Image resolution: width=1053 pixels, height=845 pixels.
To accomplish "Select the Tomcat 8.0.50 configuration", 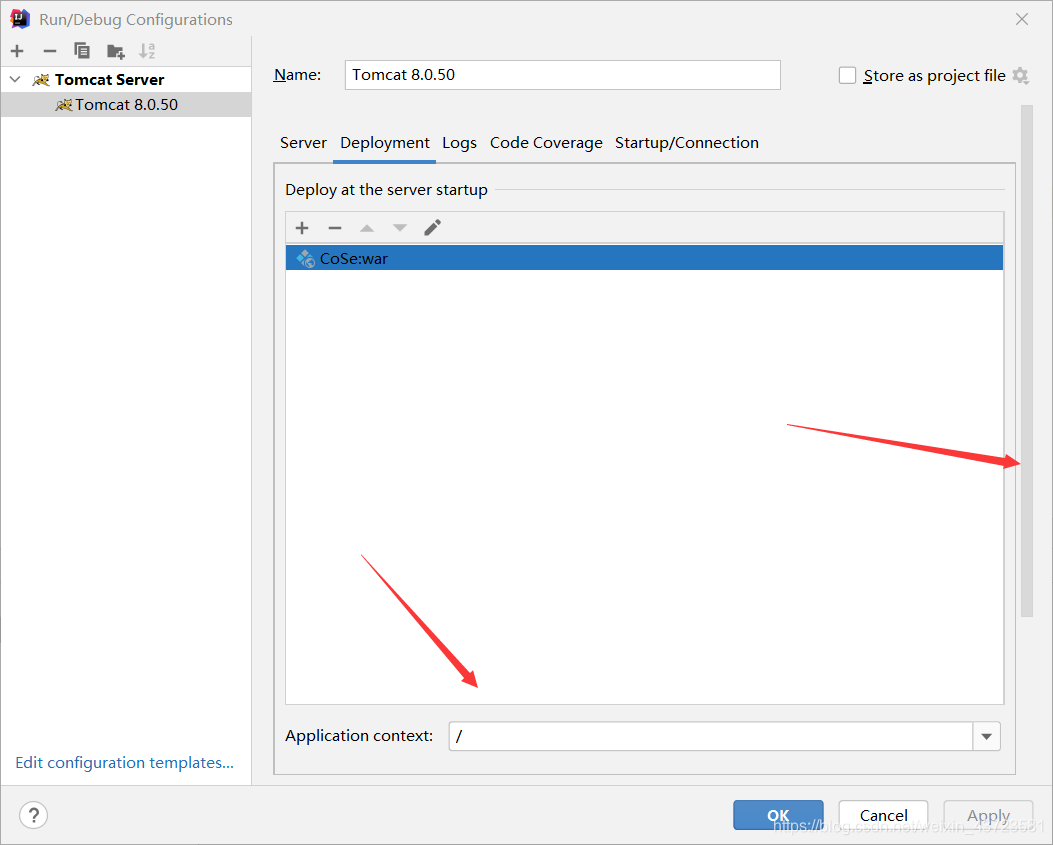I will point(126,105).
